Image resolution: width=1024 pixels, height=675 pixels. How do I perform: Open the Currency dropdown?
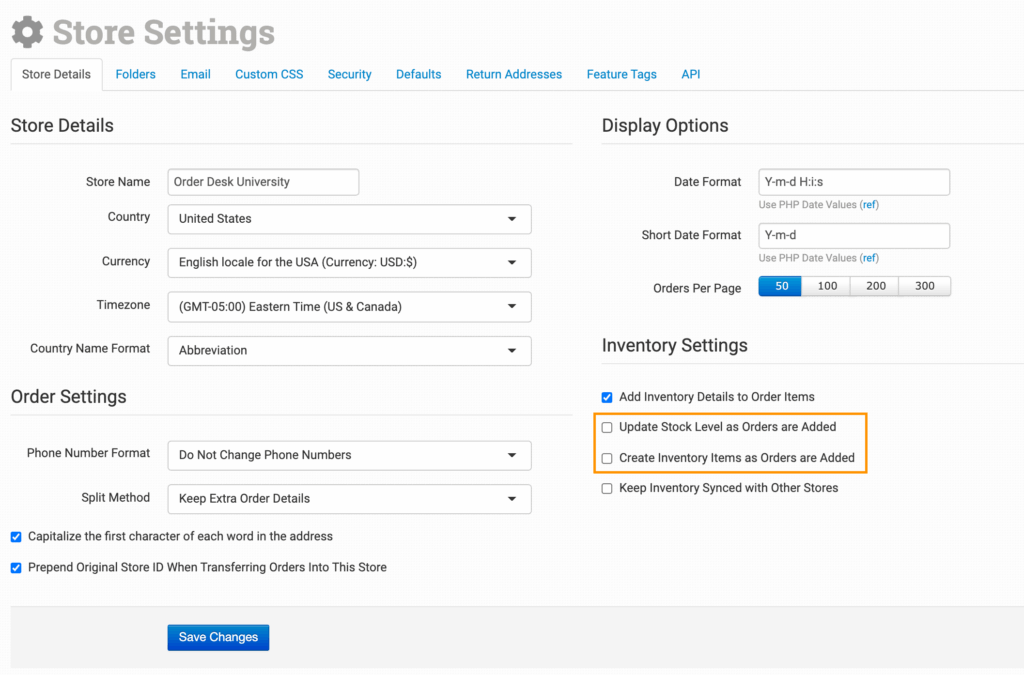point(349,263)
